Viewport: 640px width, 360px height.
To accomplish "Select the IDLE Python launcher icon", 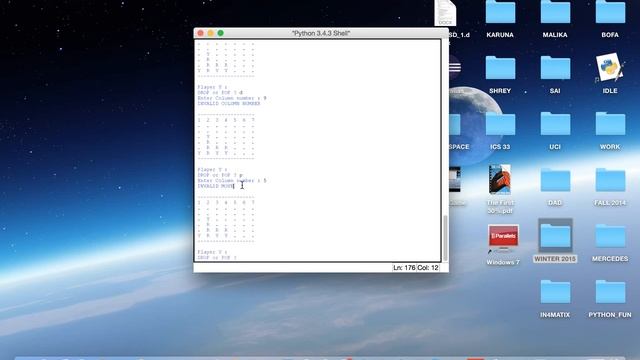I will click(610, 68).
